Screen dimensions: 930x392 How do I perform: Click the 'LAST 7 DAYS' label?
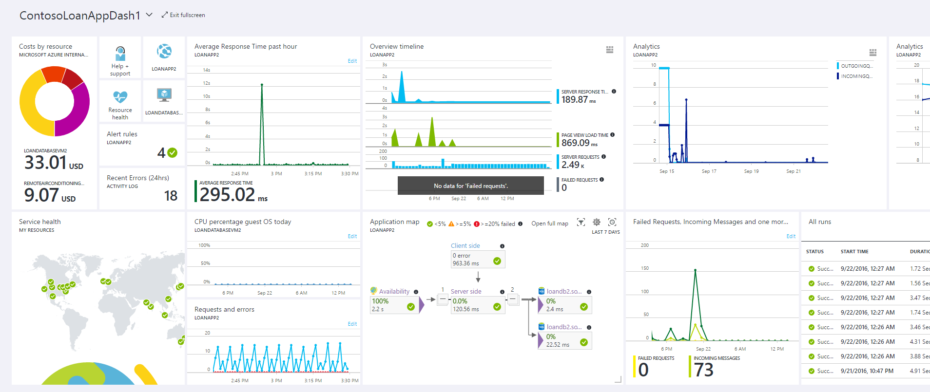606,232
